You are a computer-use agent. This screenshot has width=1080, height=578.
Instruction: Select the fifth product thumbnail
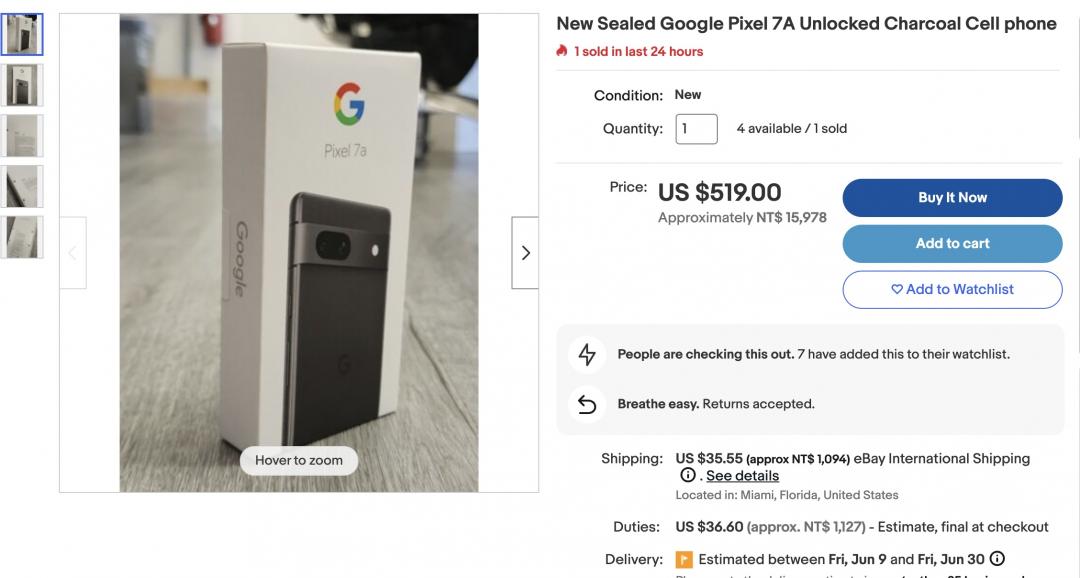22,237
